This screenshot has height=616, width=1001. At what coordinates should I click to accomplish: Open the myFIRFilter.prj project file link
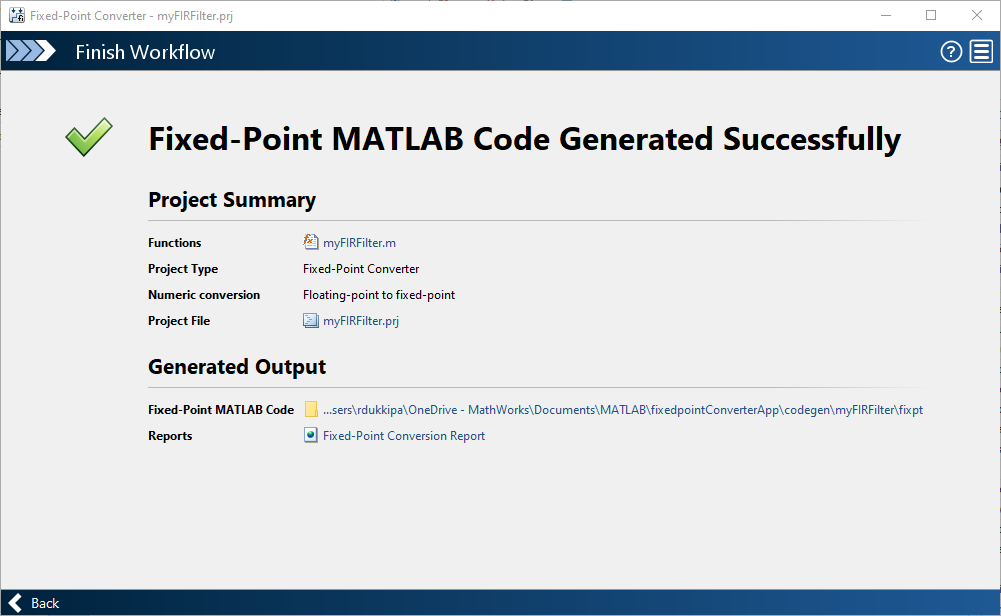click(x=361, y=321)
